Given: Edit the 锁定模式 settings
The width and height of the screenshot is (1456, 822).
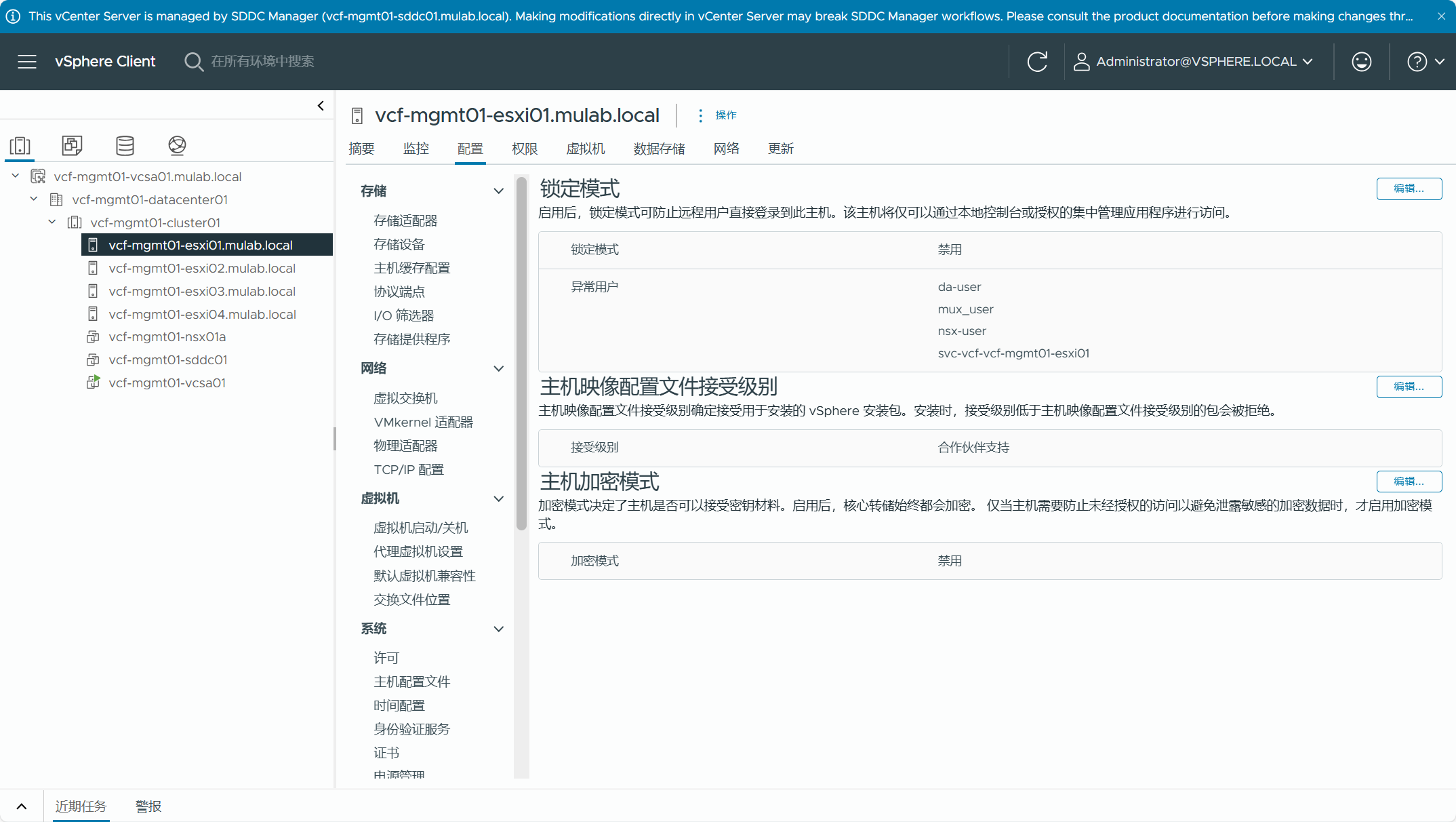Looking at the screenshot, I should pos(1409,189).
